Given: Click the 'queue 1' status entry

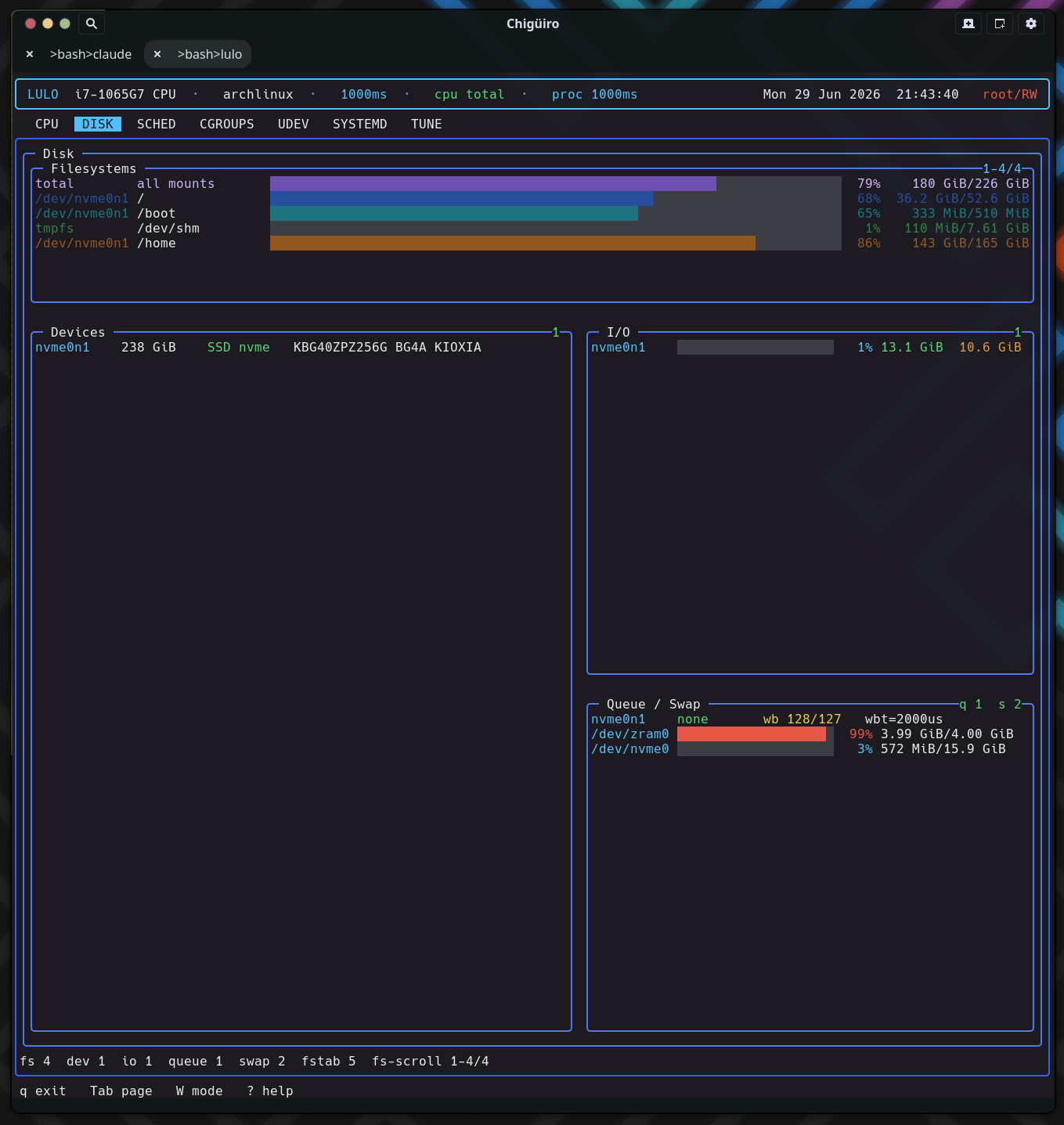Looking at the screenshot, I should [196, 1061].
